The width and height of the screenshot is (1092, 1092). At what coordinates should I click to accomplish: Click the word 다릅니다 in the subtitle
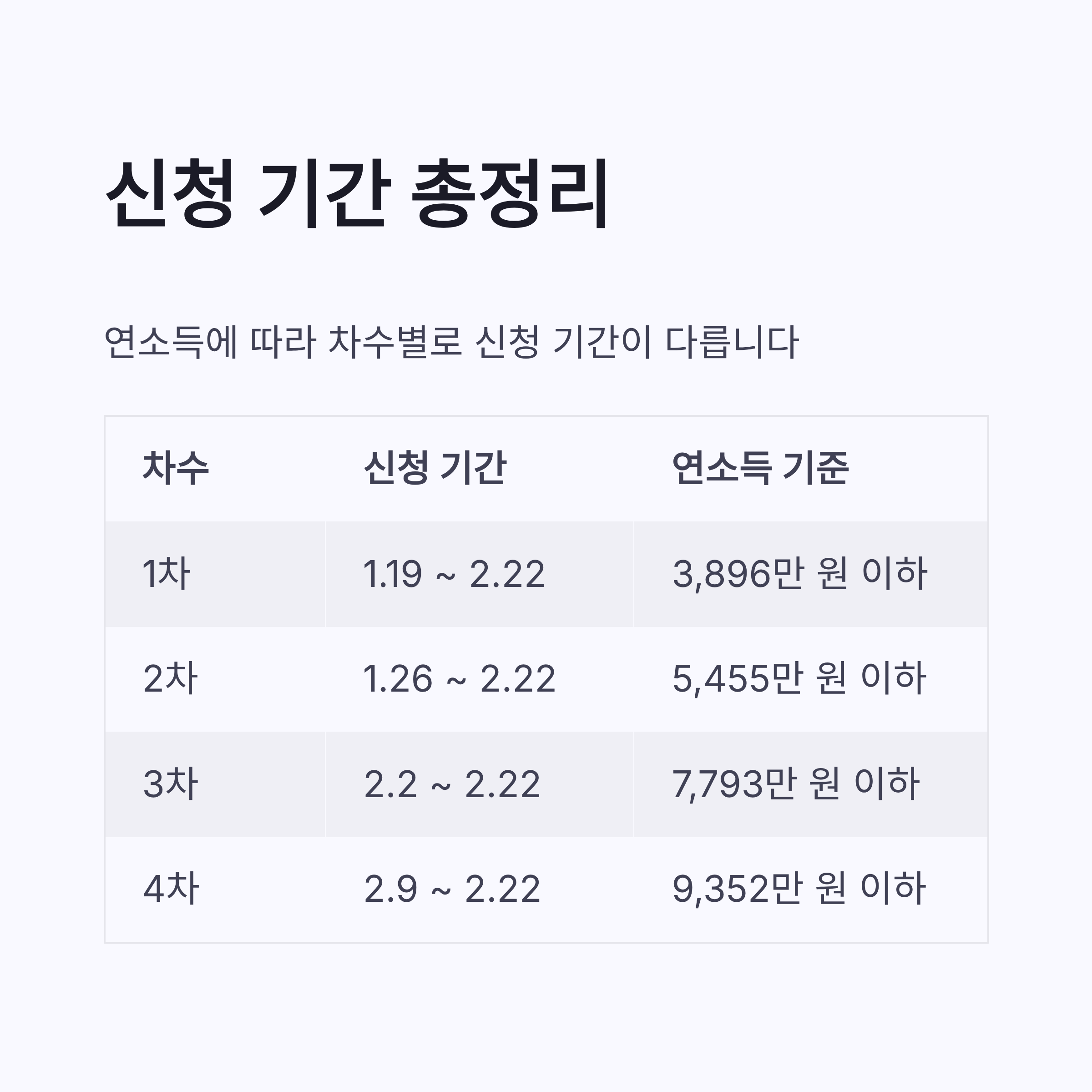coord(732,342)
